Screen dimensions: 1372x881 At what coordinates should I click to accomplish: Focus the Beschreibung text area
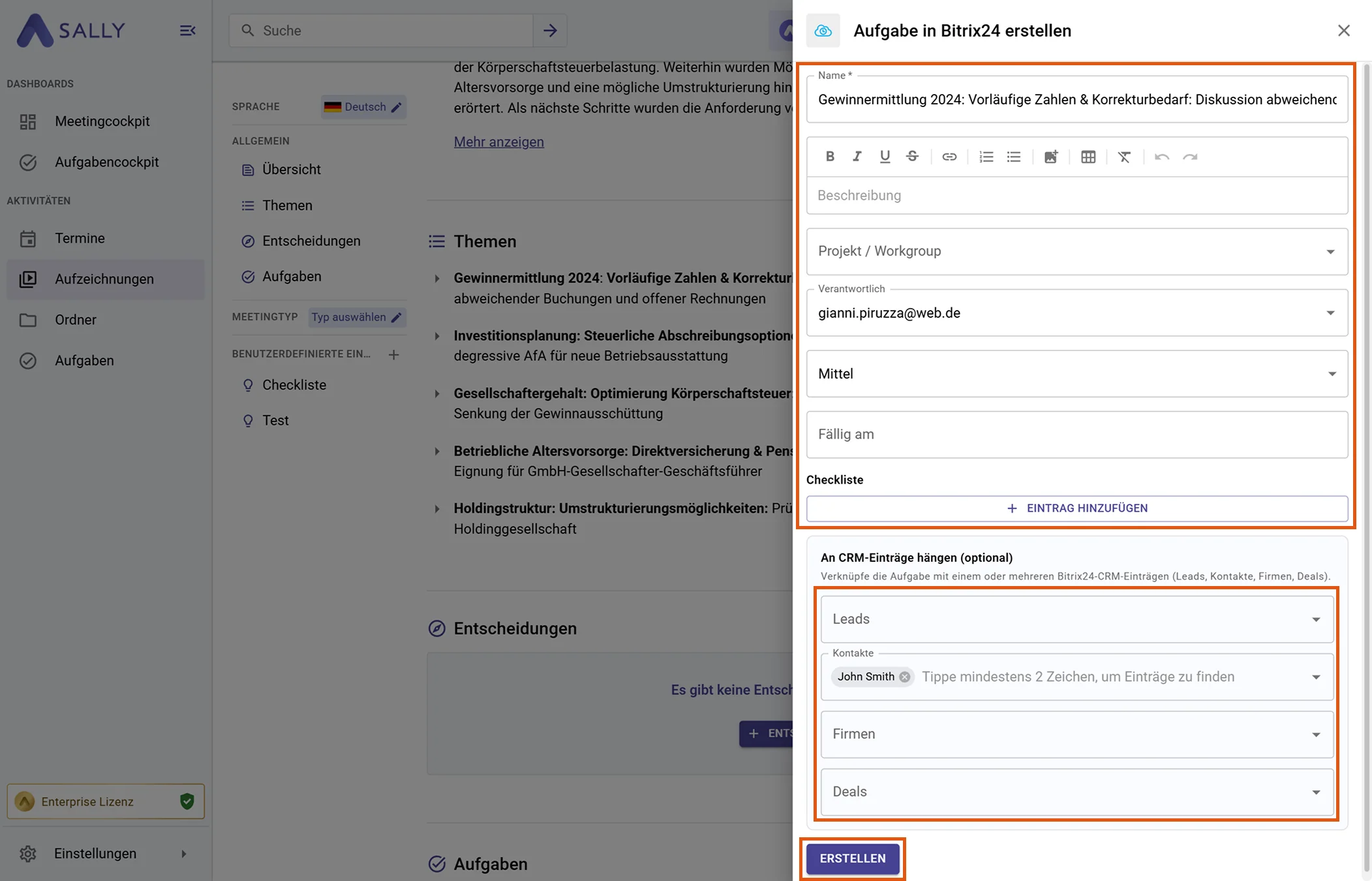tap(1077, 195)
